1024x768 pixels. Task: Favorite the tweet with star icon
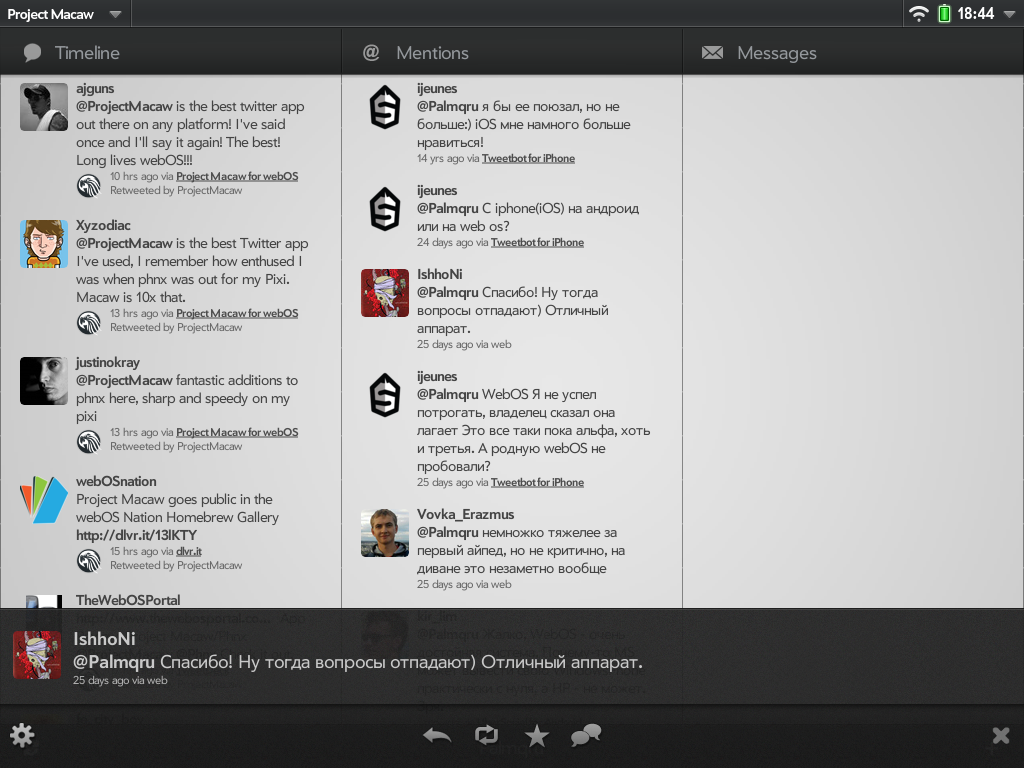[537, 737]
